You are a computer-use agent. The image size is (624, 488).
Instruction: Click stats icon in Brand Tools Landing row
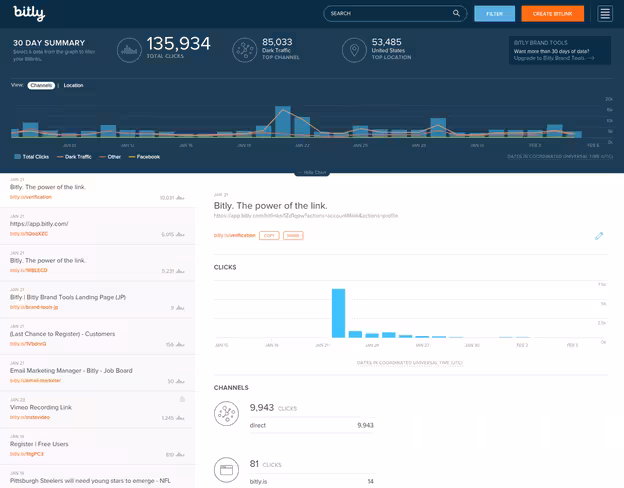(180, 308)
